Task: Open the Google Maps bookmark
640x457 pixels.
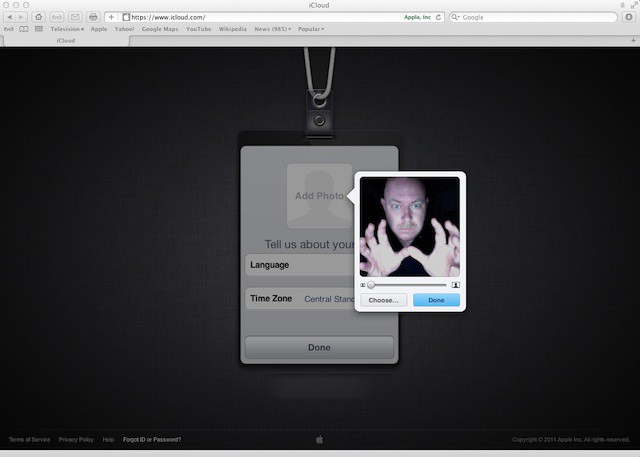Action: (160, 29)
